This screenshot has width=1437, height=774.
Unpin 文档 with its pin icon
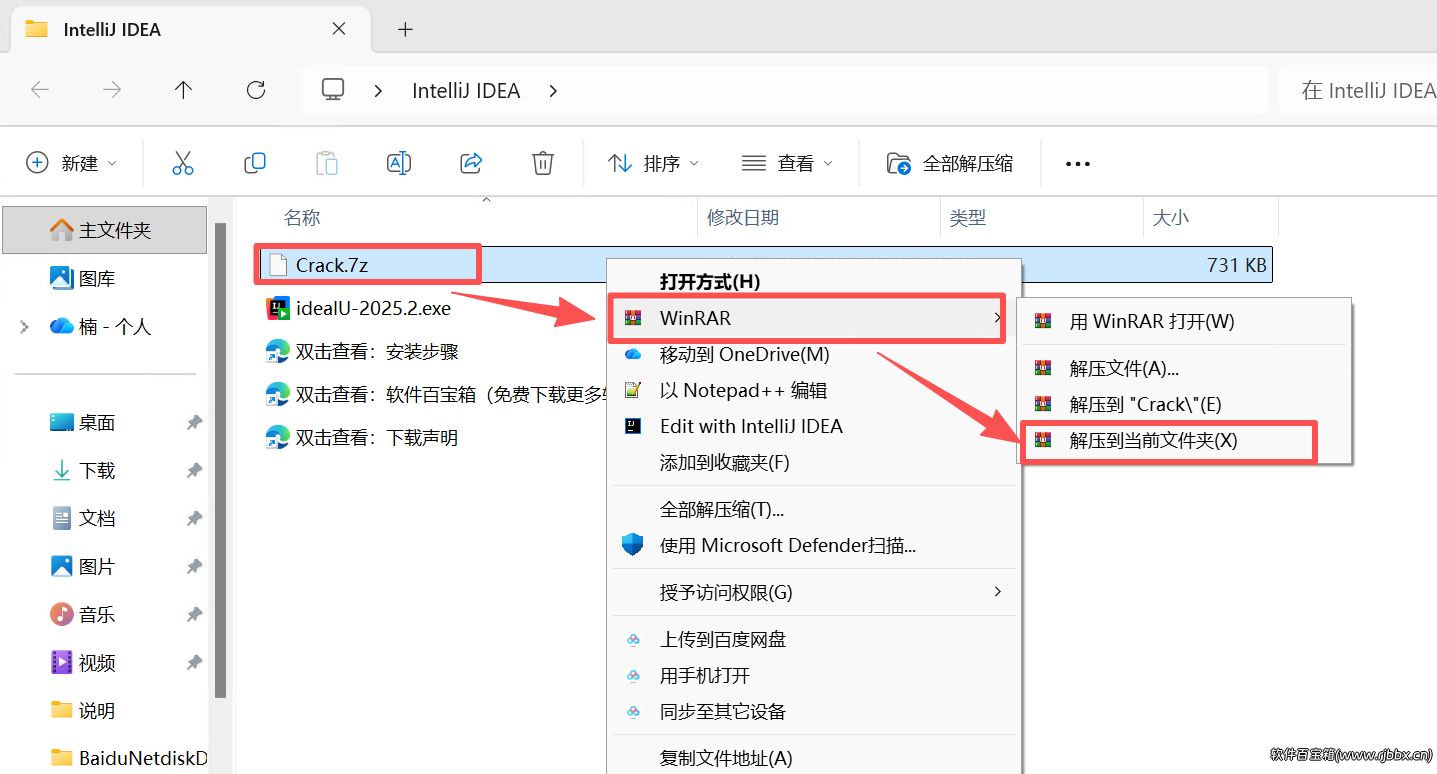tap(194, 519)
